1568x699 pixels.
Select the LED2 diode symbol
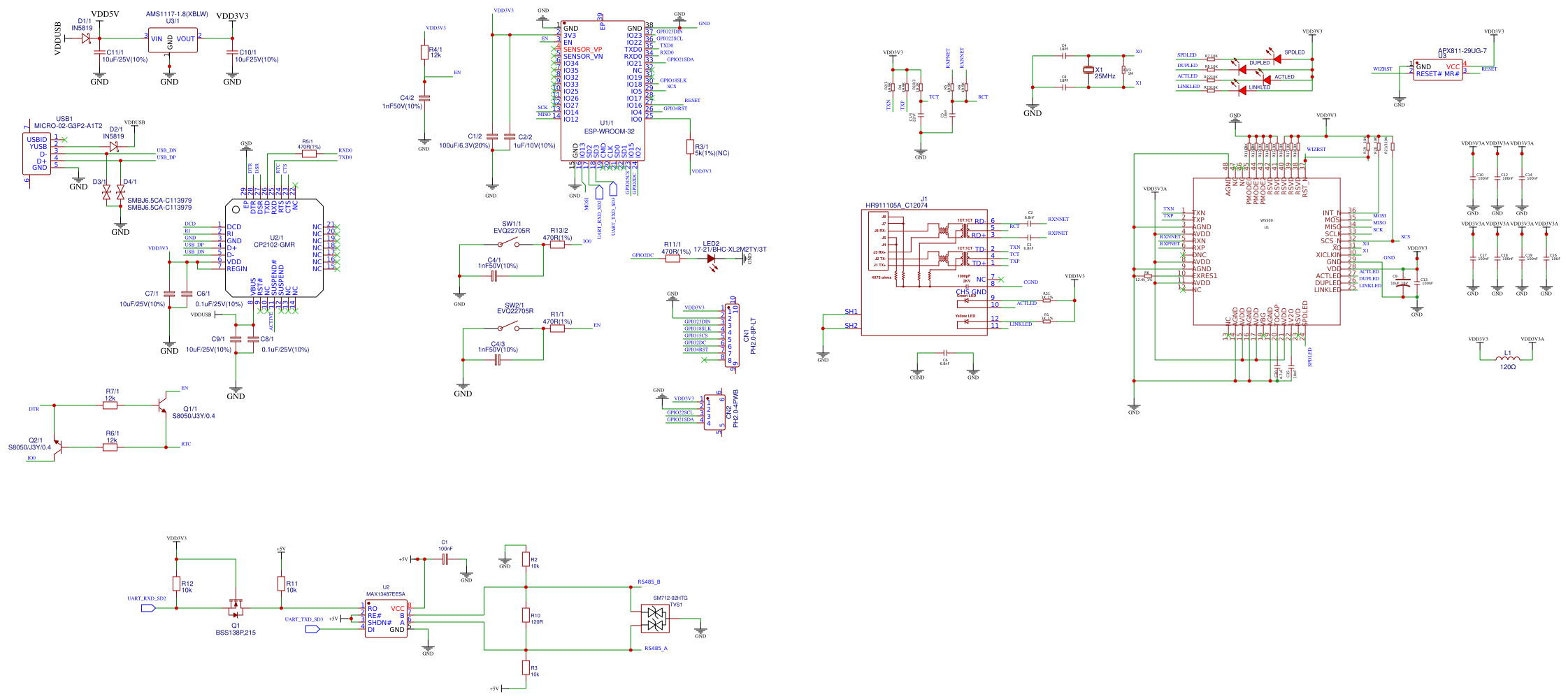tap(712, 258)
